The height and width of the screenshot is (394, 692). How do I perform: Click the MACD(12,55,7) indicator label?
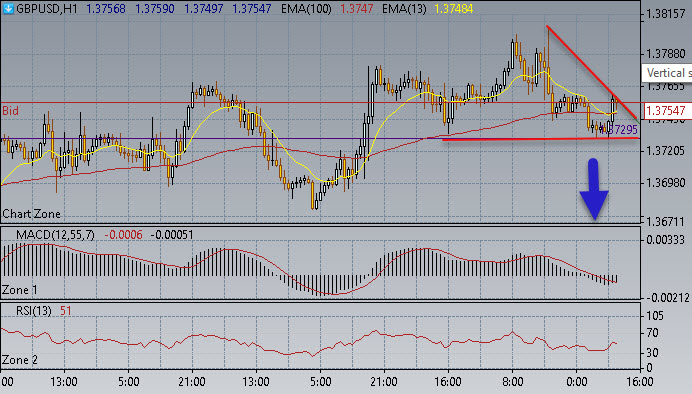point(55,235)
